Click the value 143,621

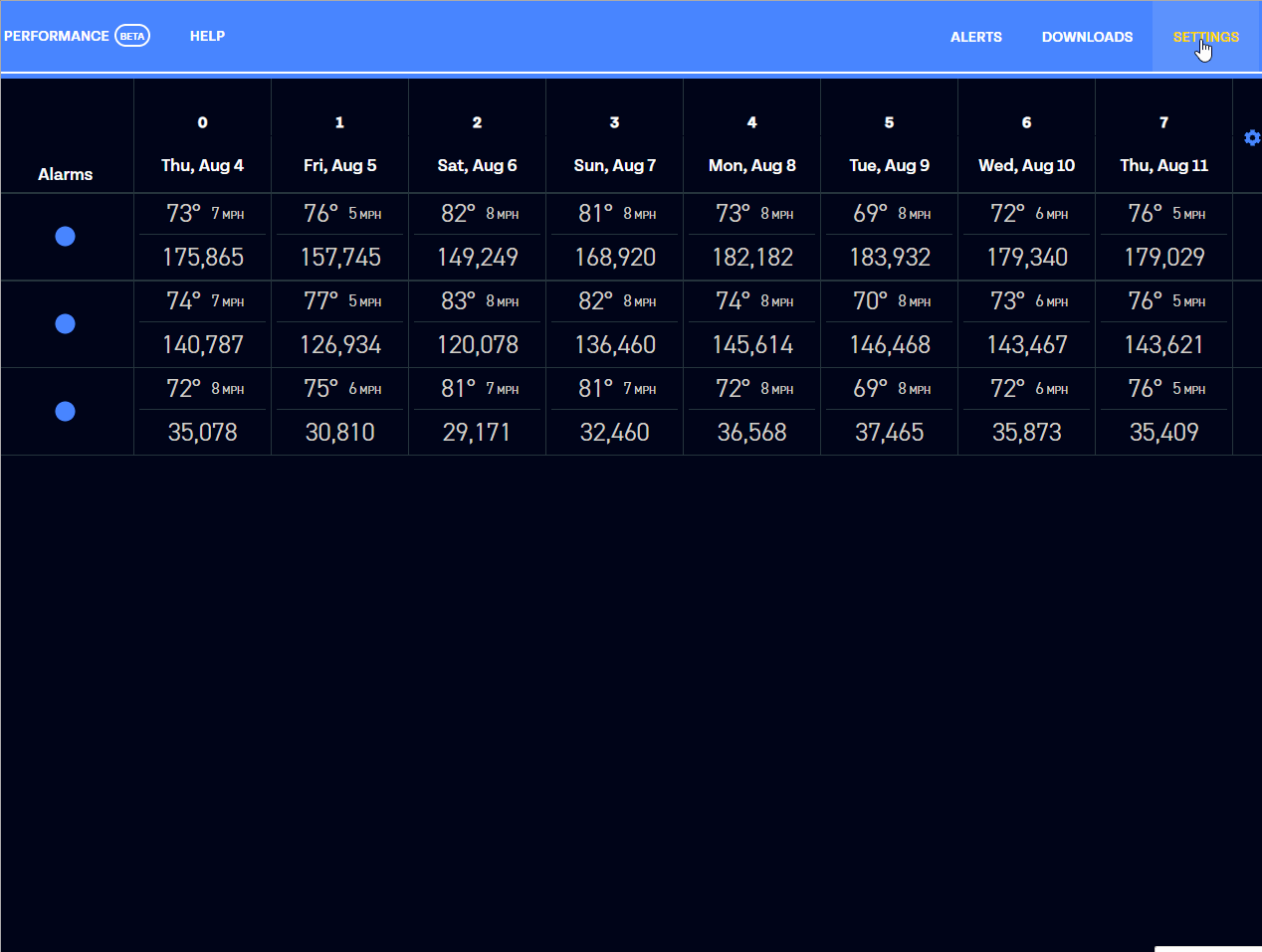coord(1164,345)
